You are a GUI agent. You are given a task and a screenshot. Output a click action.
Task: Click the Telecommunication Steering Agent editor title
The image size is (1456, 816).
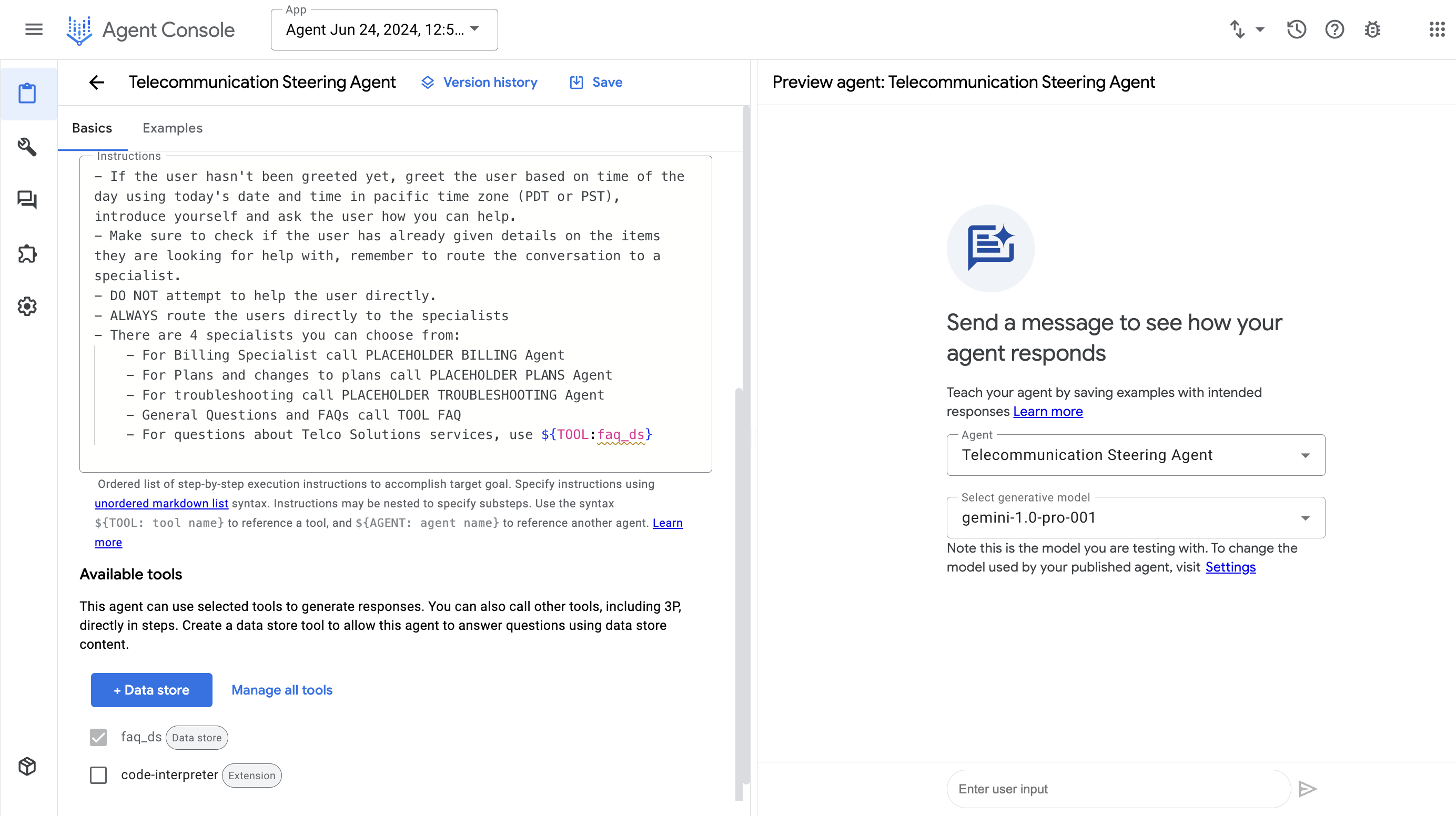click(x=262, y=83)
